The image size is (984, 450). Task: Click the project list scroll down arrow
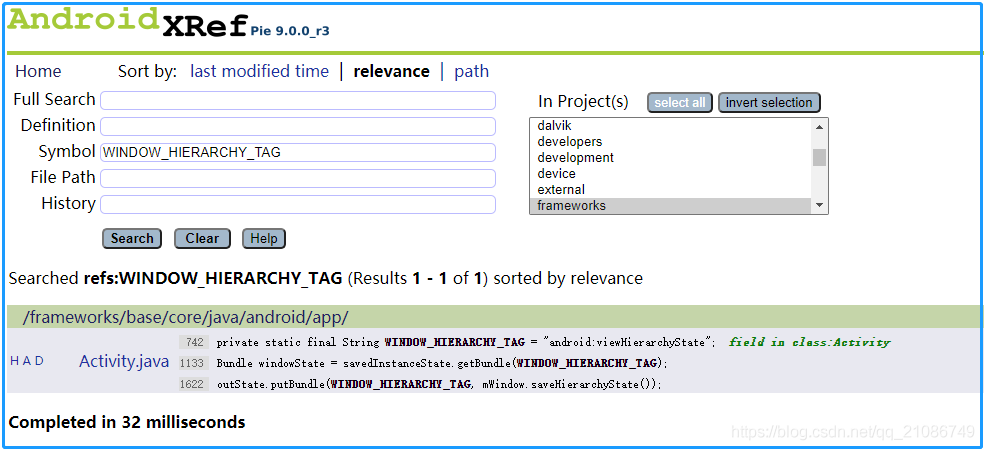coord(819,205)
